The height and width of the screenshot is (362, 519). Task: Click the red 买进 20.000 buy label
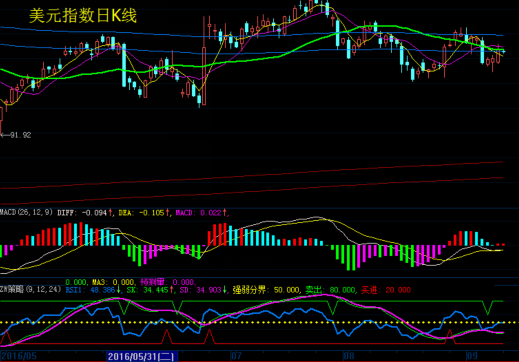click(x=386, y=290)
